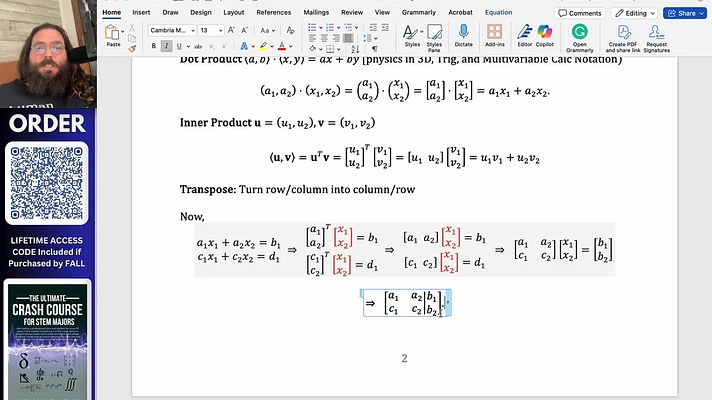
Task: Click the Cut scissors icon
Action: tap(132, 28)
